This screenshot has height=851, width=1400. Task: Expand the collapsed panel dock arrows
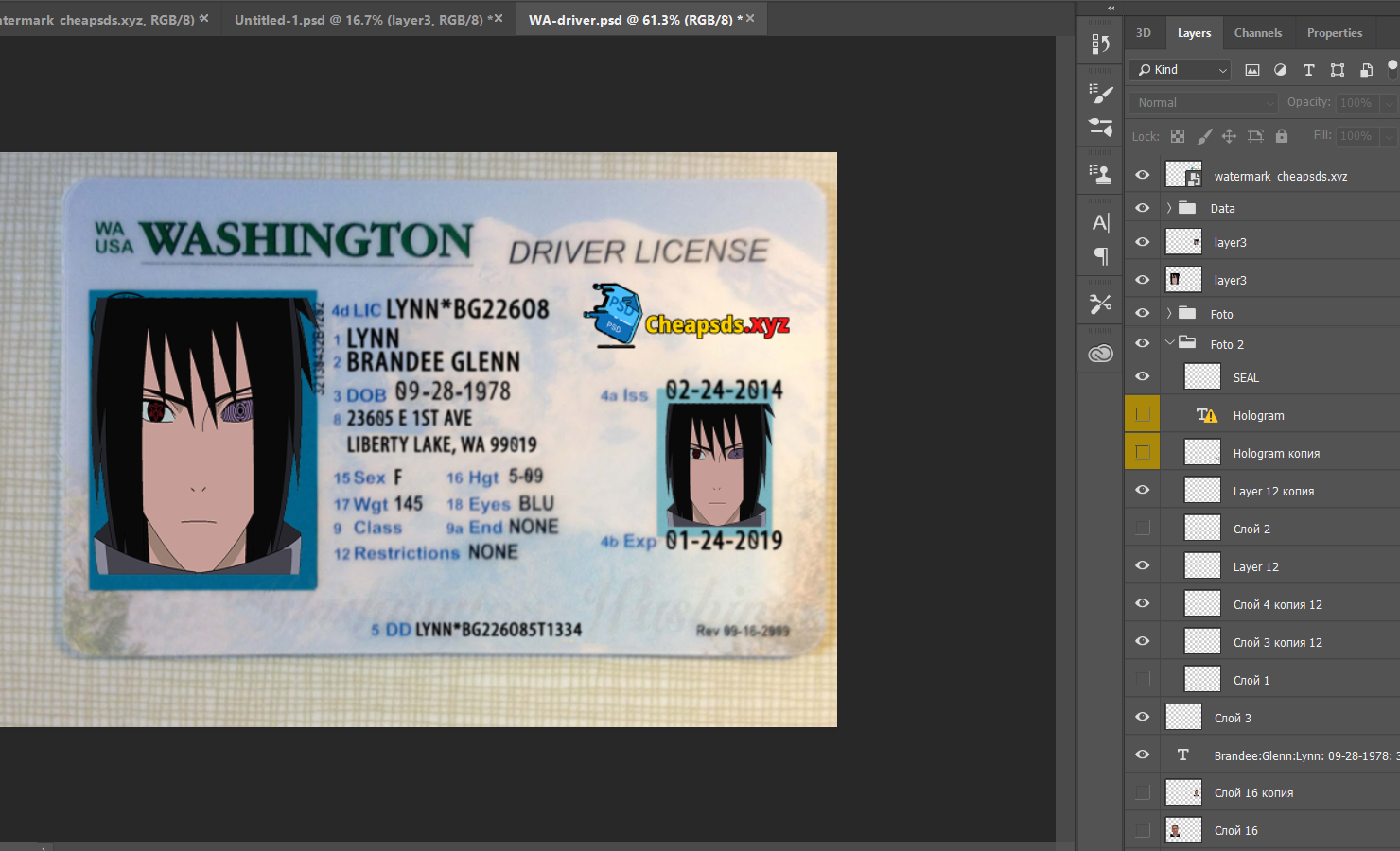pos(1111,8)
